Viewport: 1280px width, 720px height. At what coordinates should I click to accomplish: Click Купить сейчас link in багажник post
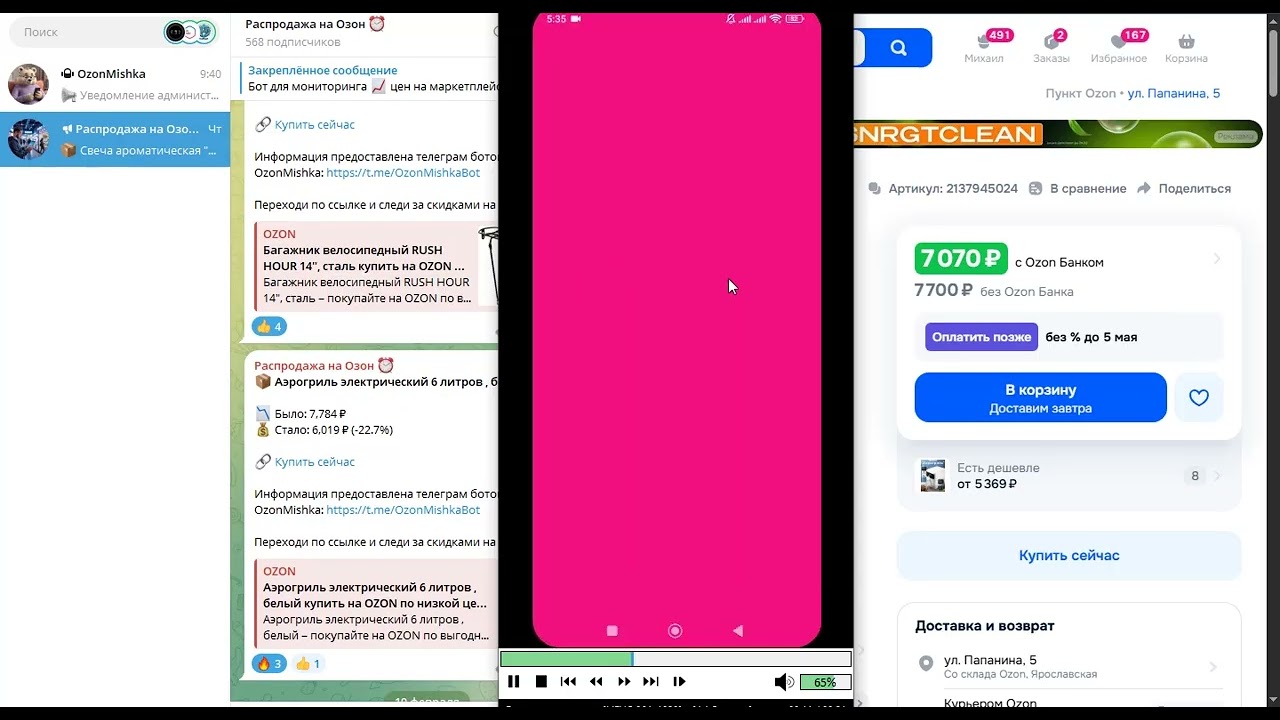(x=314, y=125)
